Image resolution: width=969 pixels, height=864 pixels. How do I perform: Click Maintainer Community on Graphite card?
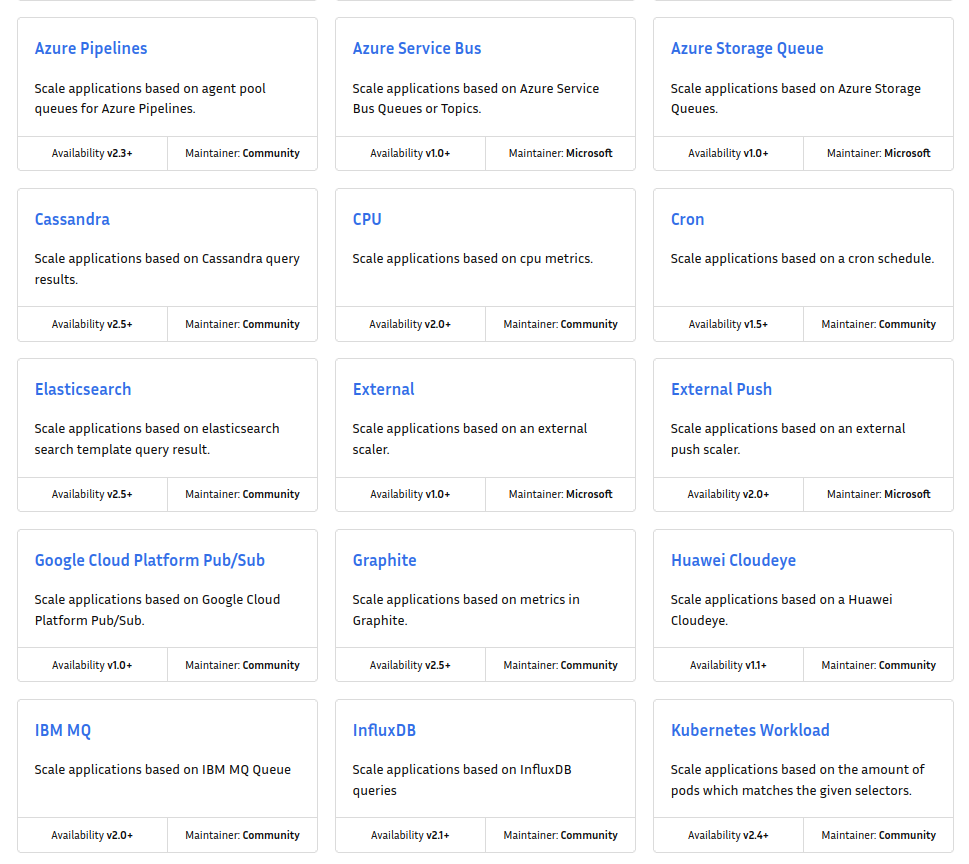click(x=561, y=665)
